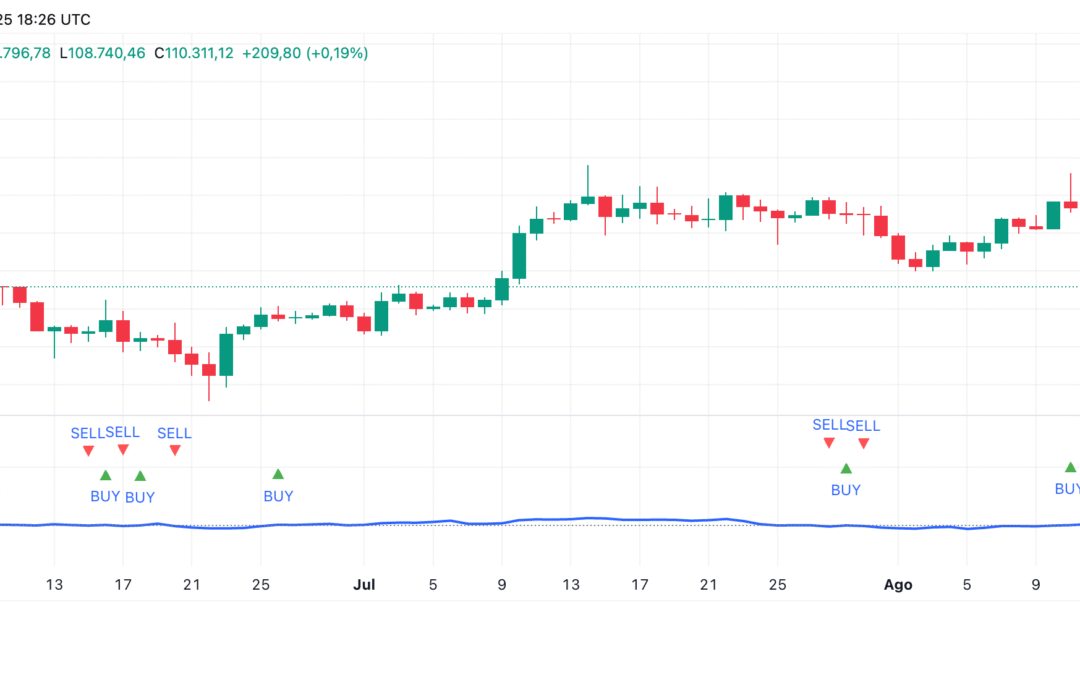
Task: Click the last red SELL triangle before Ago
Action: coord(863,444)
